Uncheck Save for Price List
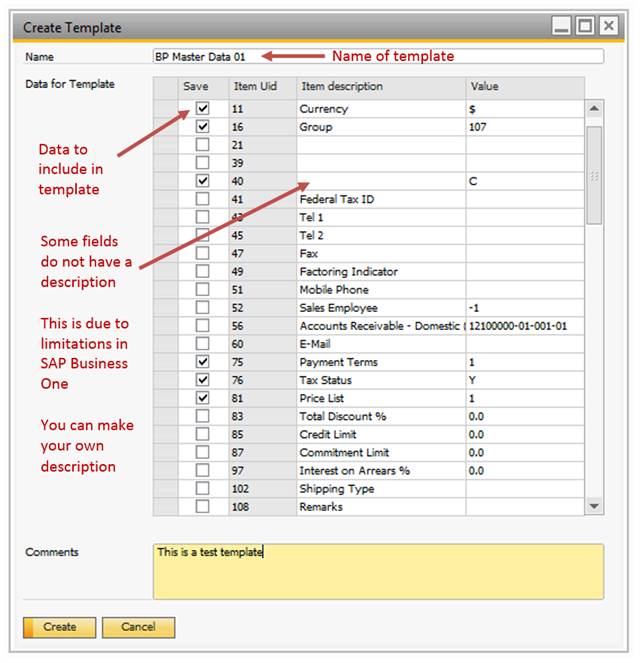Viewport: 642px width, 663px height. [x=203, y=398]
